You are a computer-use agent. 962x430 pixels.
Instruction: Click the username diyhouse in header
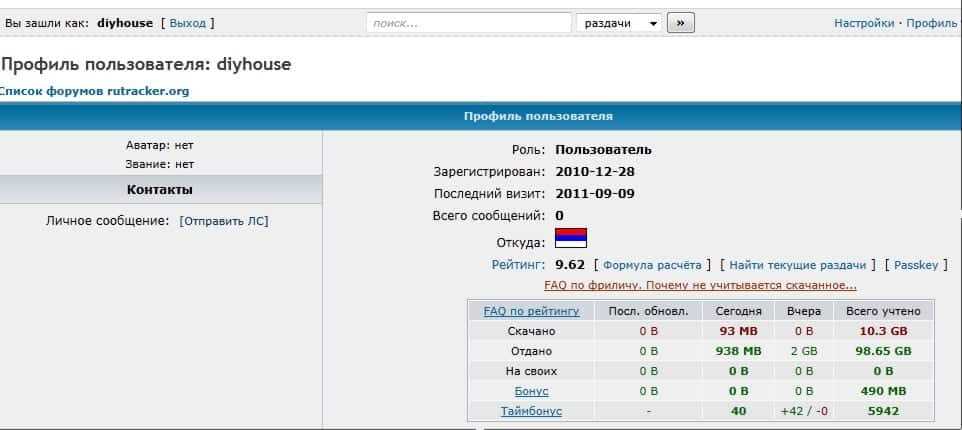click(x=125, y=23)
